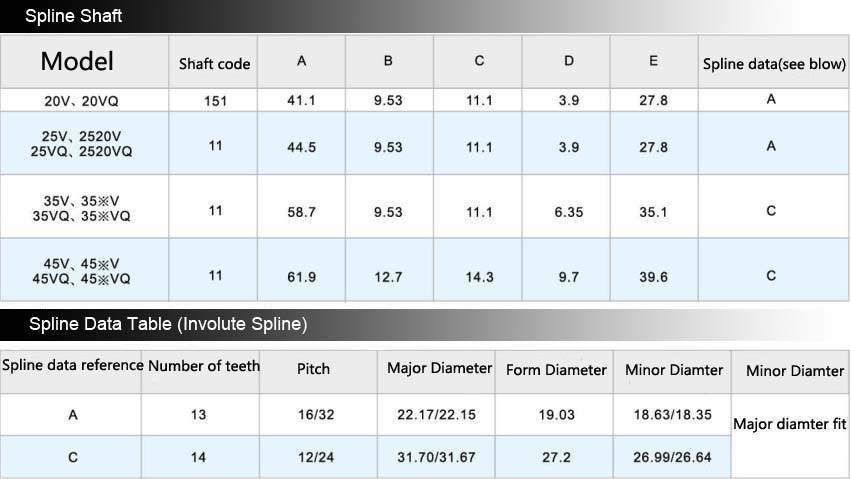Select the 25V, 2520V model cell
The image size is (851, 479).
(x=81, y=142)
